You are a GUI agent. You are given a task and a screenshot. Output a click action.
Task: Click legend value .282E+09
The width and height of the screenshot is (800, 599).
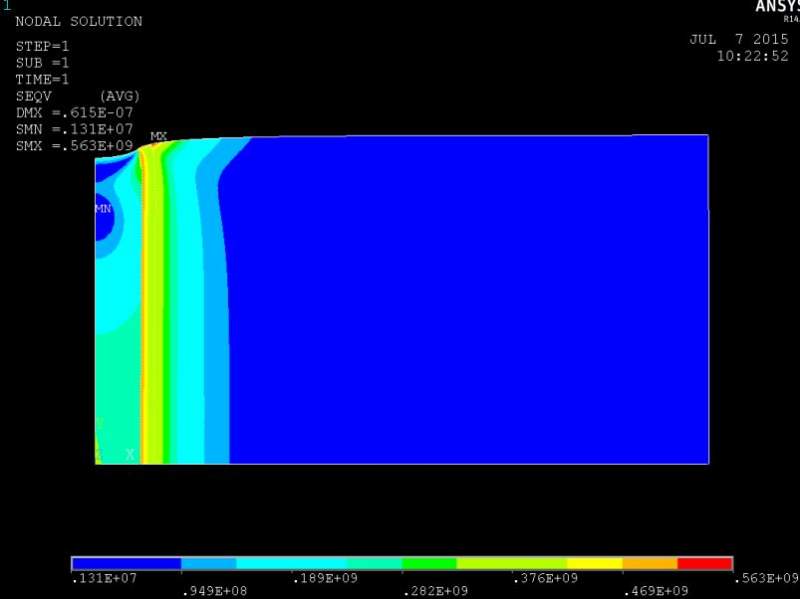point(435,591)
